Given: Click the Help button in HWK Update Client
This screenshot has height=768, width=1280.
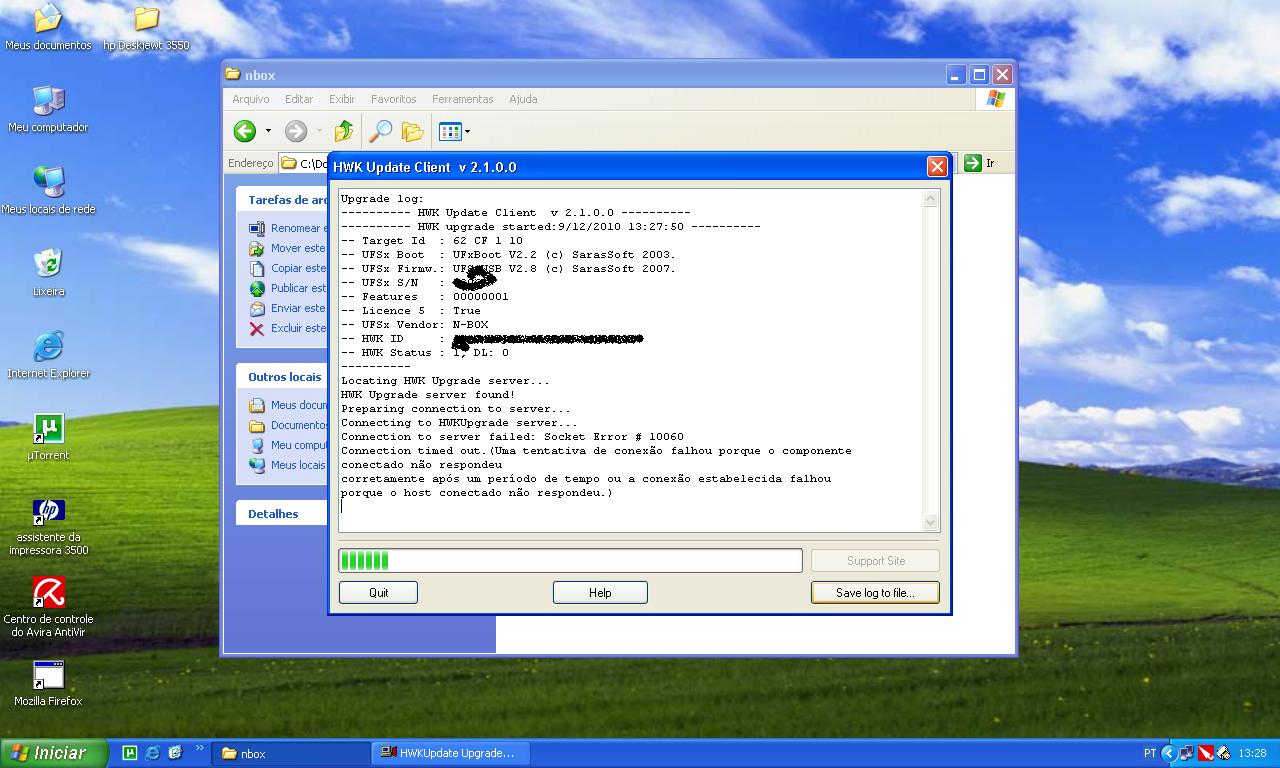Looking at the screenshot, I should [600, 593].
